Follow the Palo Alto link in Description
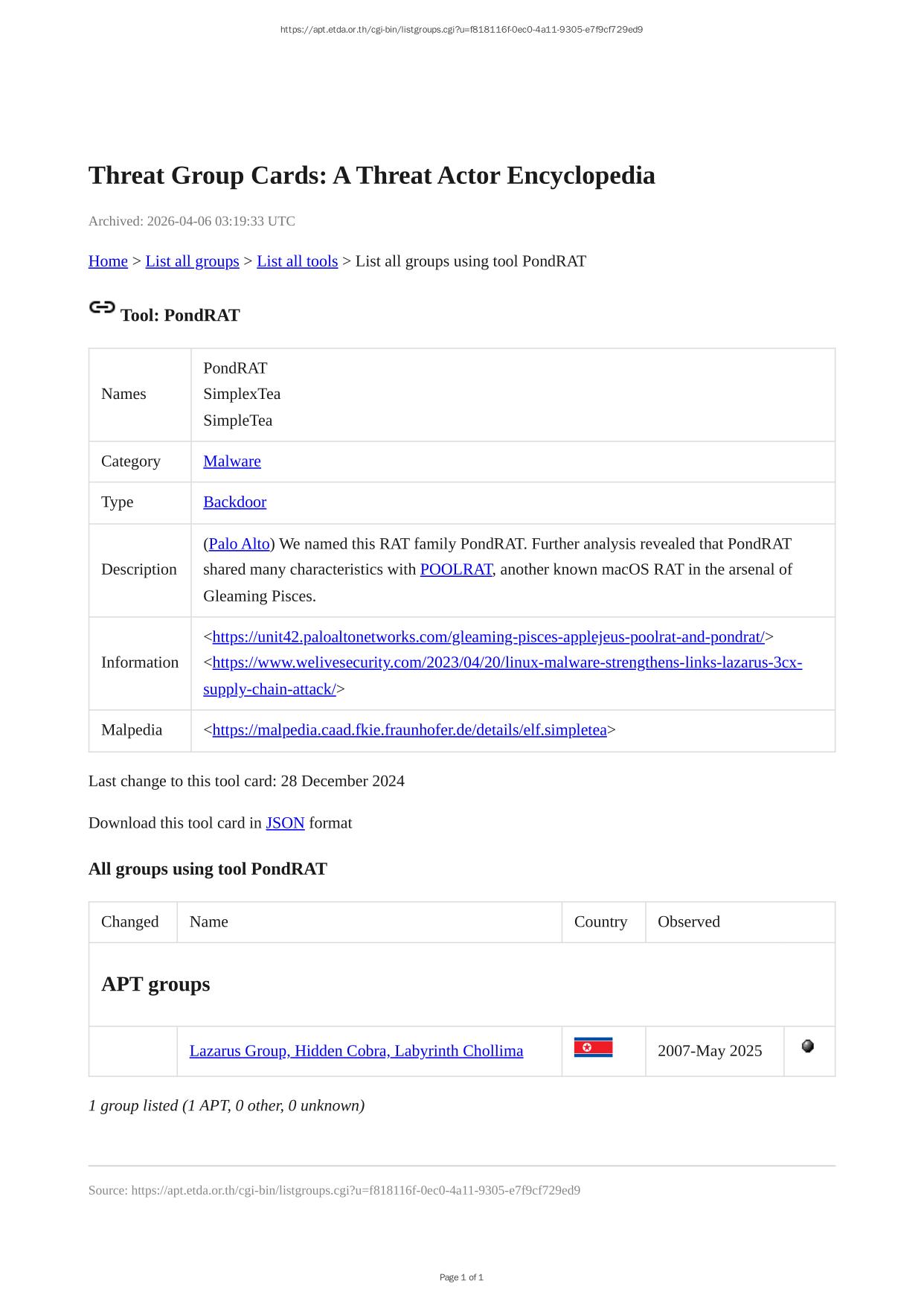This screenshot has width=924, height=1307. tap(239, 544)
